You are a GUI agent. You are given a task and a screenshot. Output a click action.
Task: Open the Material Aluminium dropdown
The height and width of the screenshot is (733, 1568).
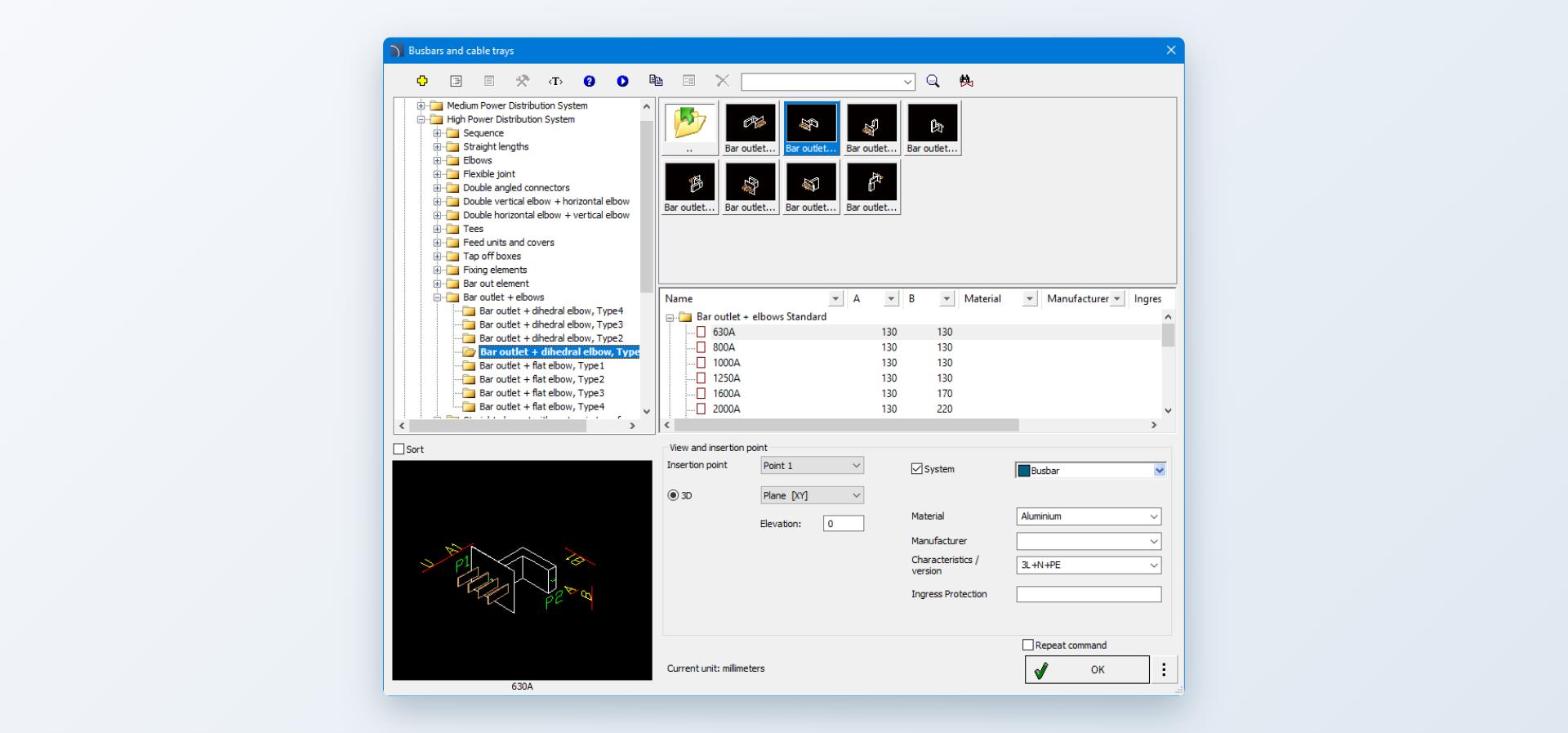pyautogui.click(x=1089, y=516)
